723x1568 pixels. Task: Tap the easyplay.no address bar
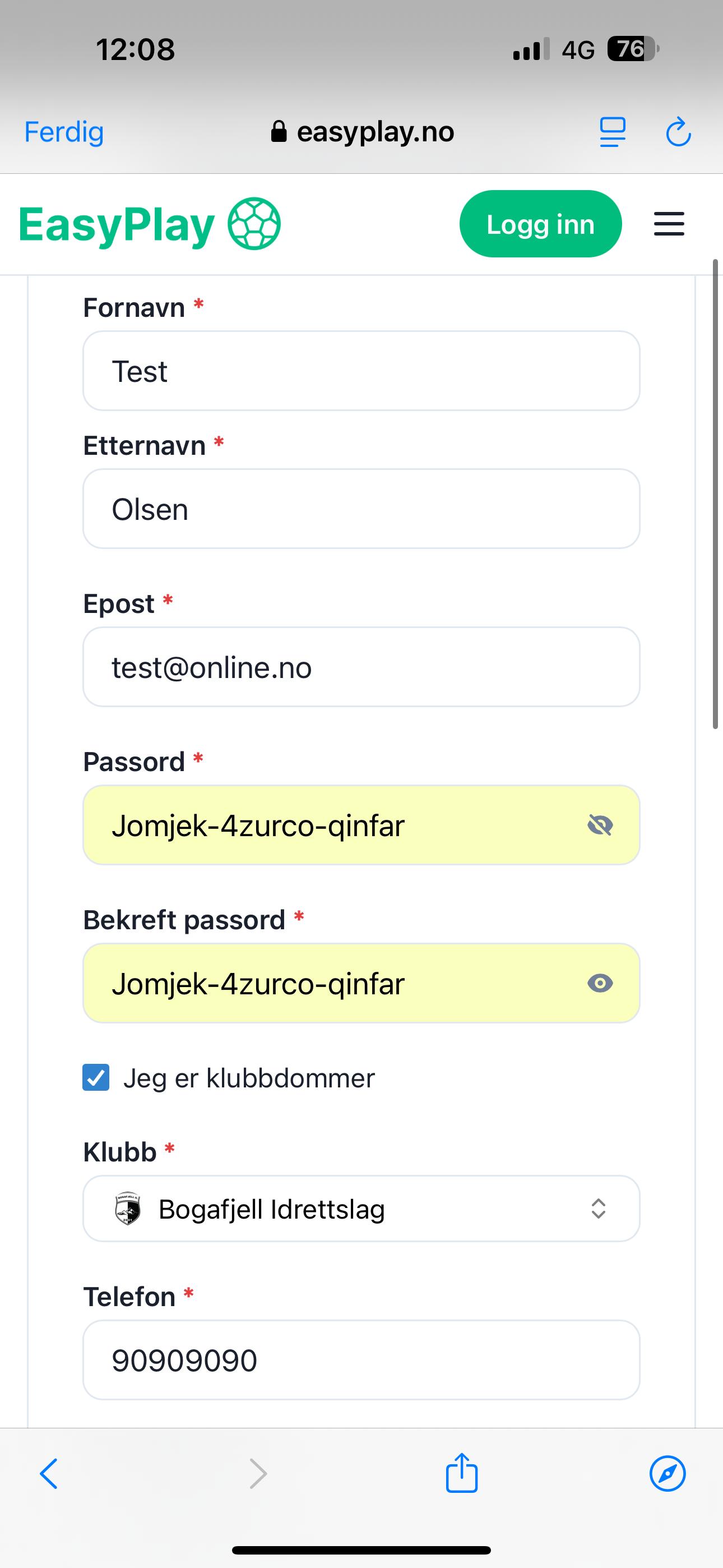(x=363, y=132)
